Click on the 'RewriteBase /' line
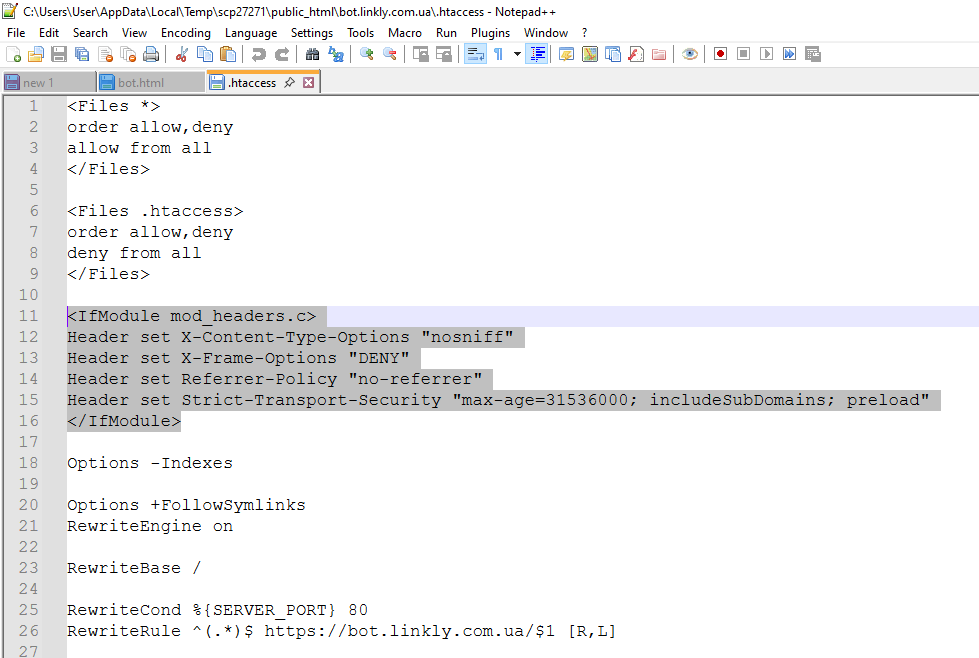Image resolution: width=979 pixels, height=658 pixels. coord(134,568)
